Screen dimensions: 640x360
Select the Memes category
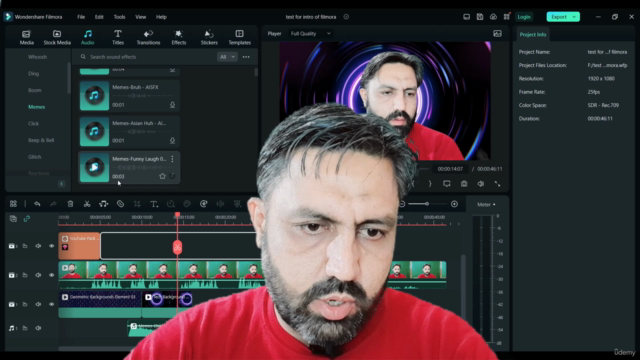click(x=36, y=107)
